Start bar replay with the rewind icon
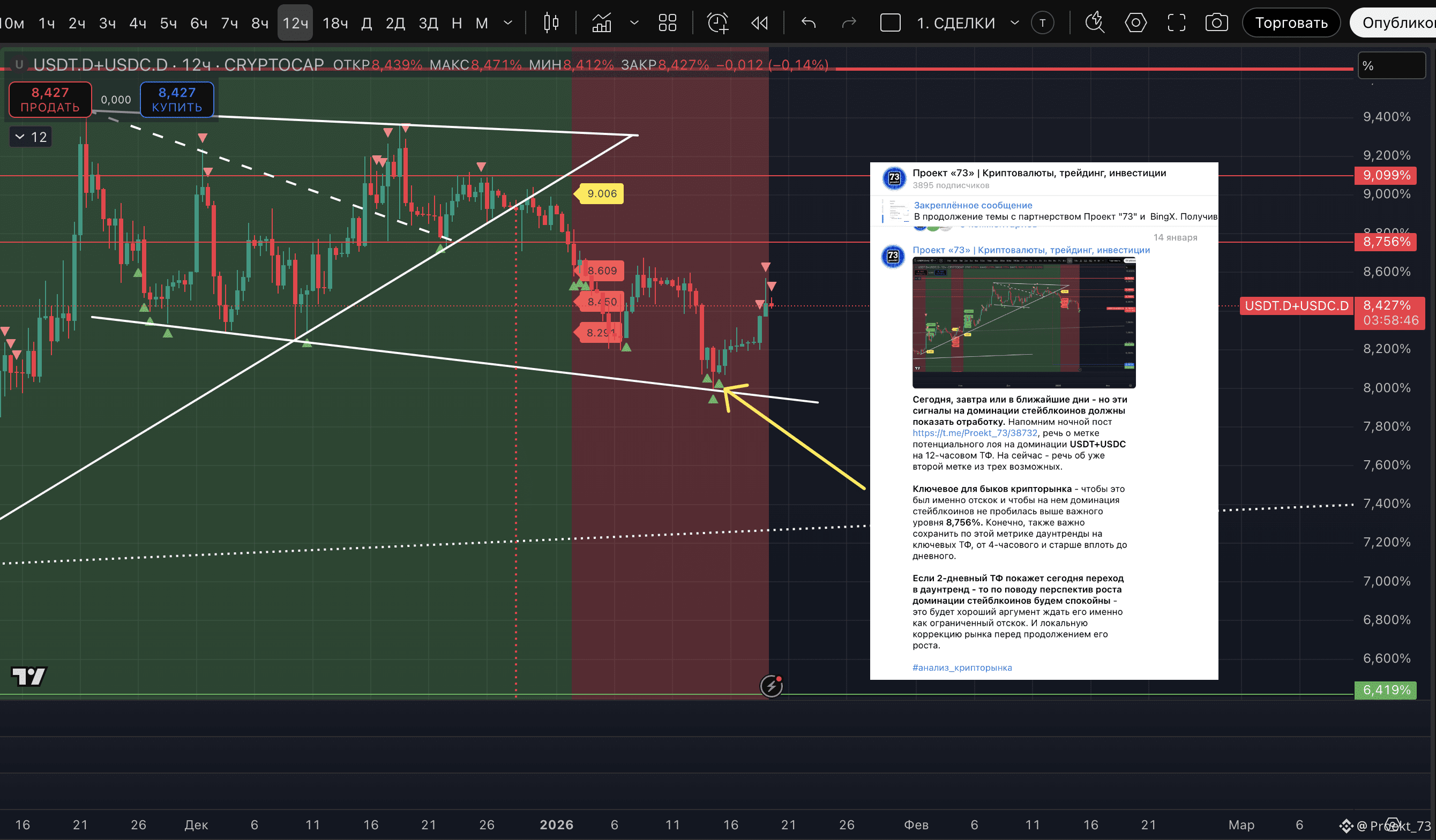Viewport: 1436px width, 840px height. coord(759,23)
